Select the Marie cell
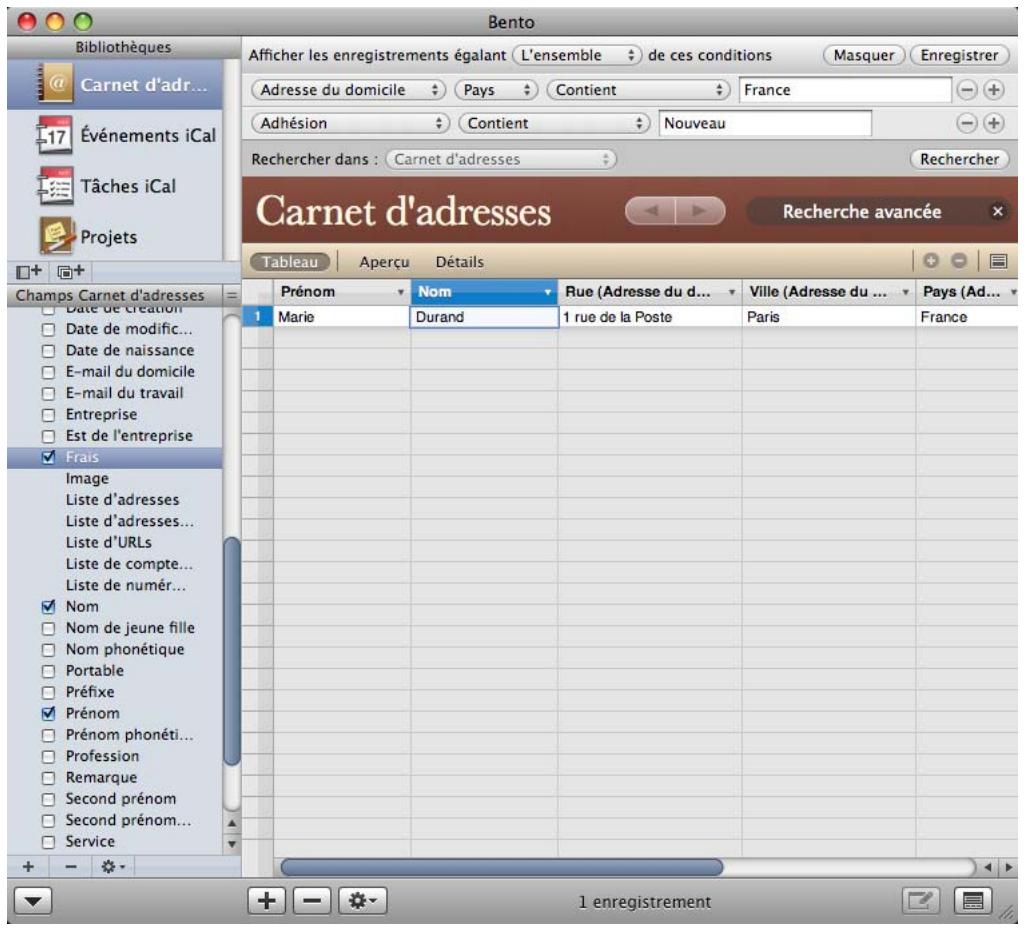 [x=342, y=317]
